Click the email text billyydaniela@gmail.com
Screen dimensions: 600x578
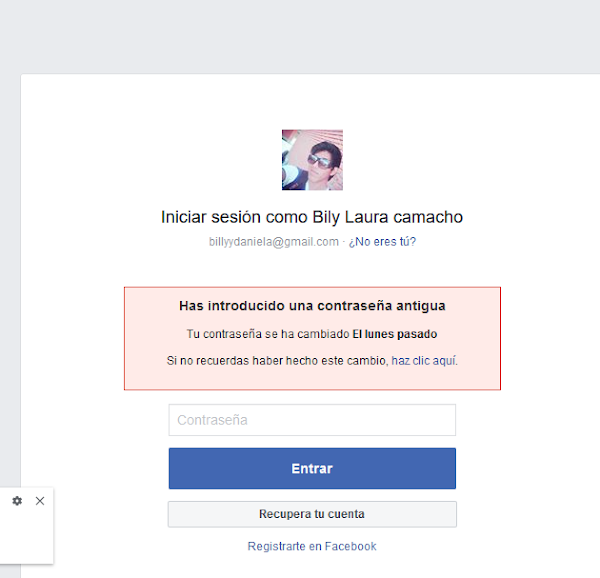tap(274, 242)
